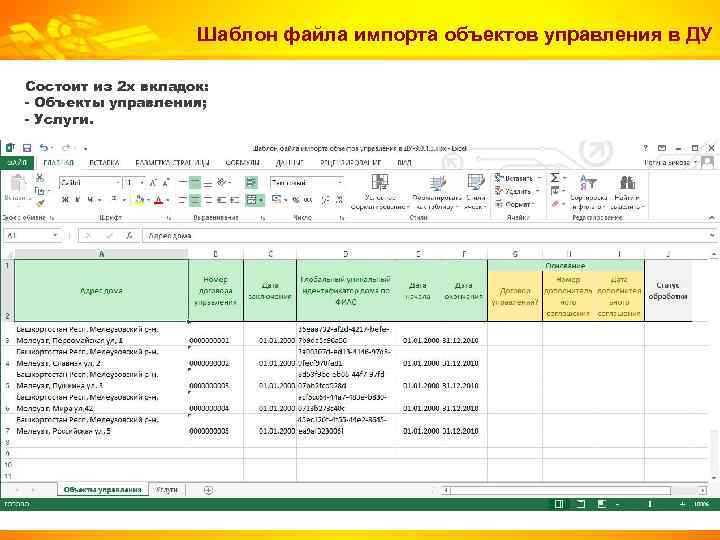The width and height of the screenshot is (720, 540).
Task: Toggle center horizontal alignment
Action: [x=195, y=200]
